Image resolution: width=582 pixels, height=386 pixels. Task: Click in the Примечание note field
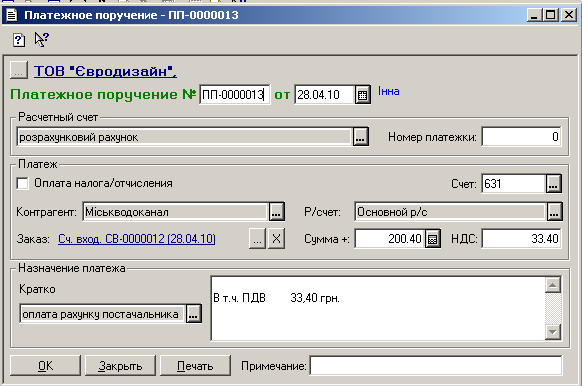(436, 366)
